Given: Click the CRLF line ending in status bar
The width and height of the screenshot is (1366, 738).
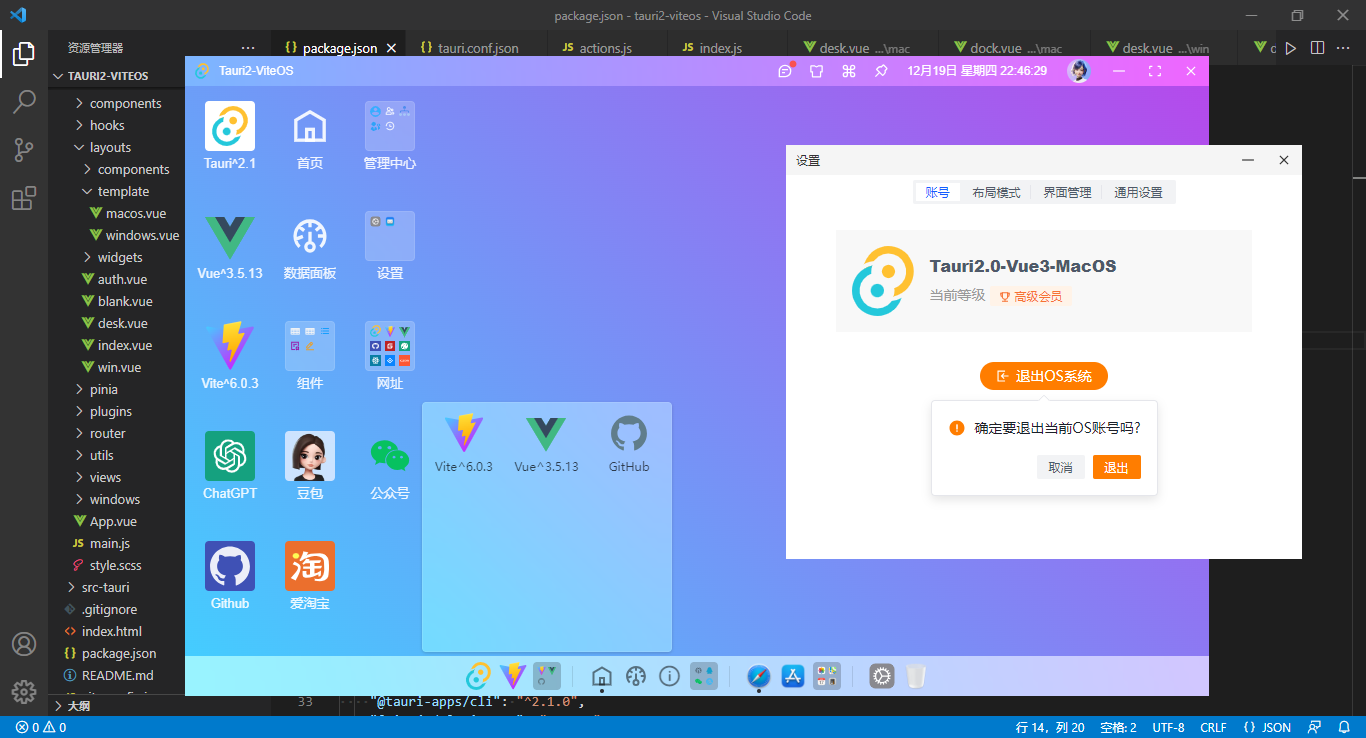Looking at the screenshot, I should (x=1213, y=727).
